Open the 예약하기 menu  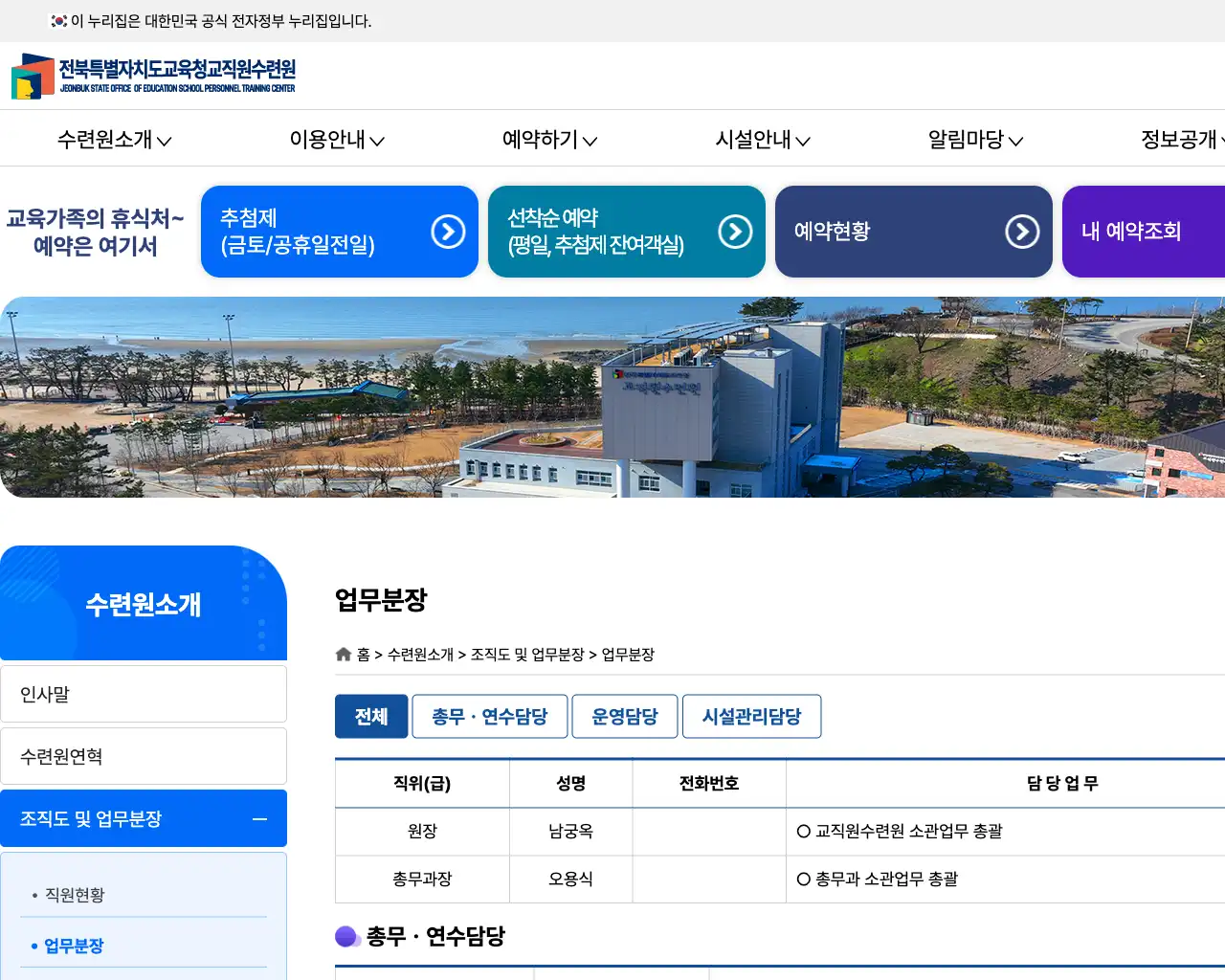pyautogui.click(x=548, y=139)
